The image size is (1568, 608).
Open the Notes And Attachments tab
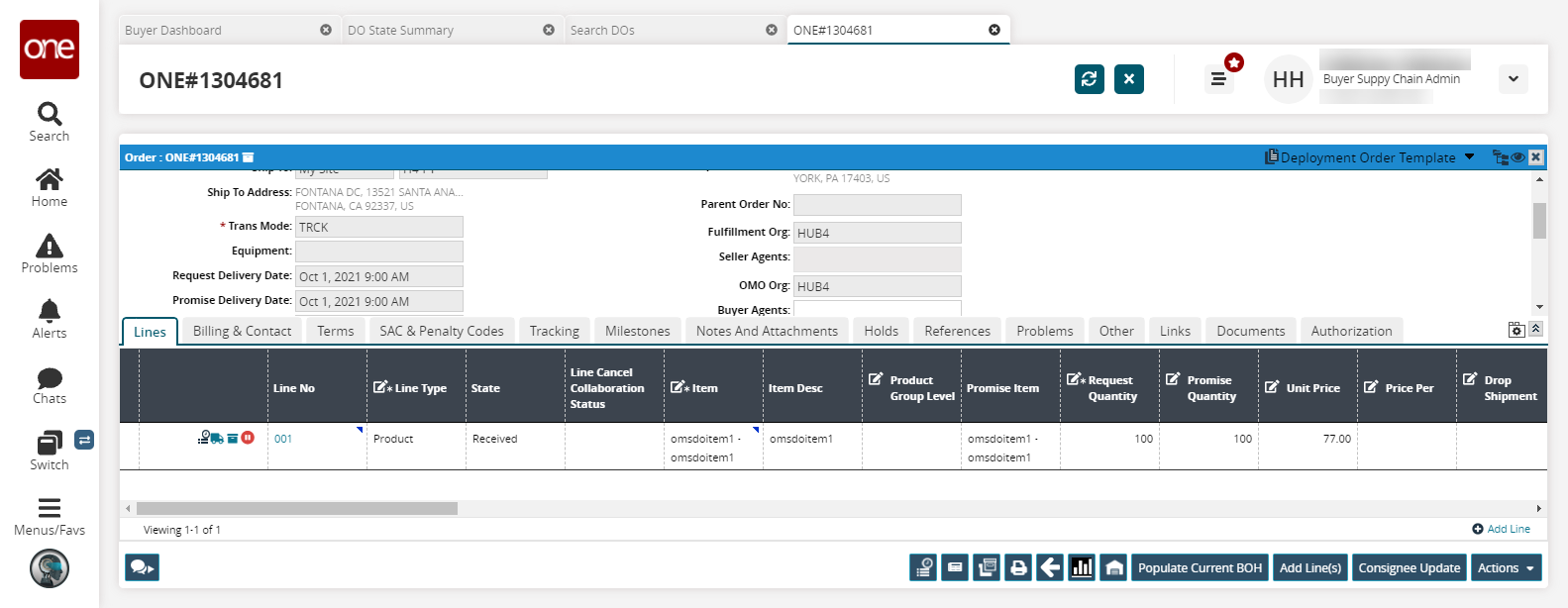pos(767,331)
